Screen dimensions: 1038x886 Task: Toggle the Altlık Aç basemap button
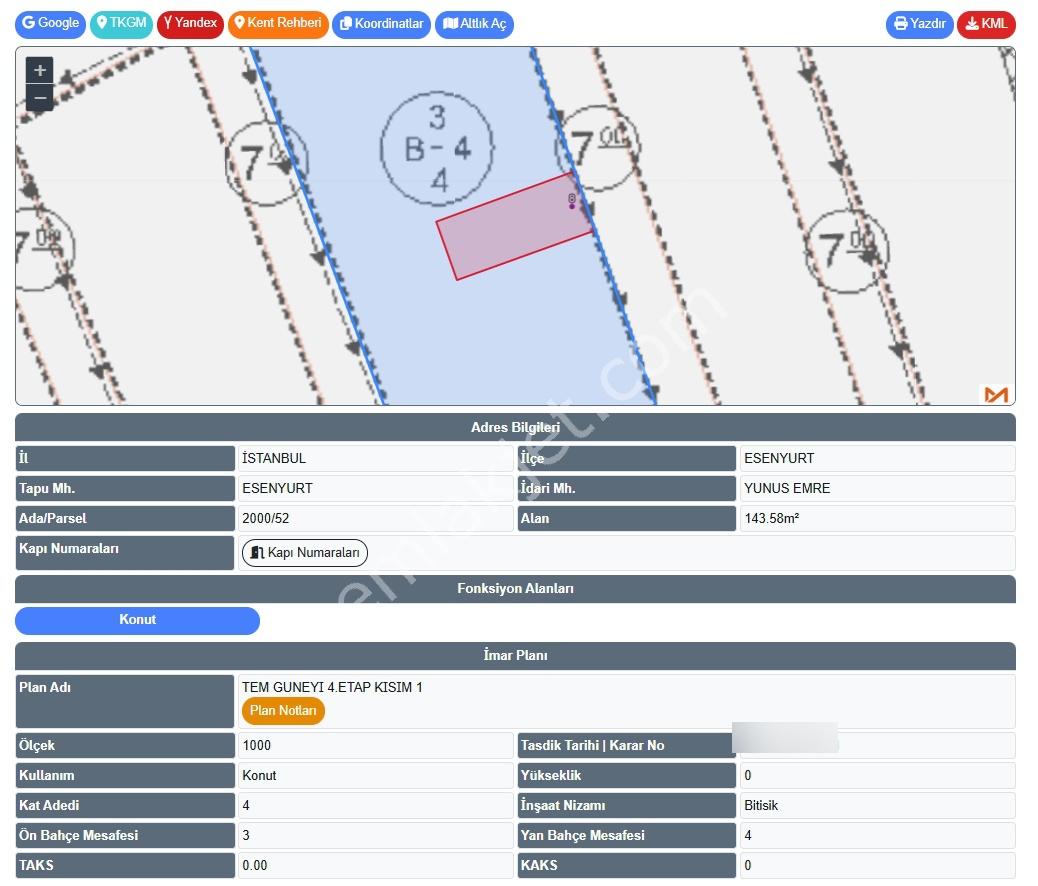point(474,25)
